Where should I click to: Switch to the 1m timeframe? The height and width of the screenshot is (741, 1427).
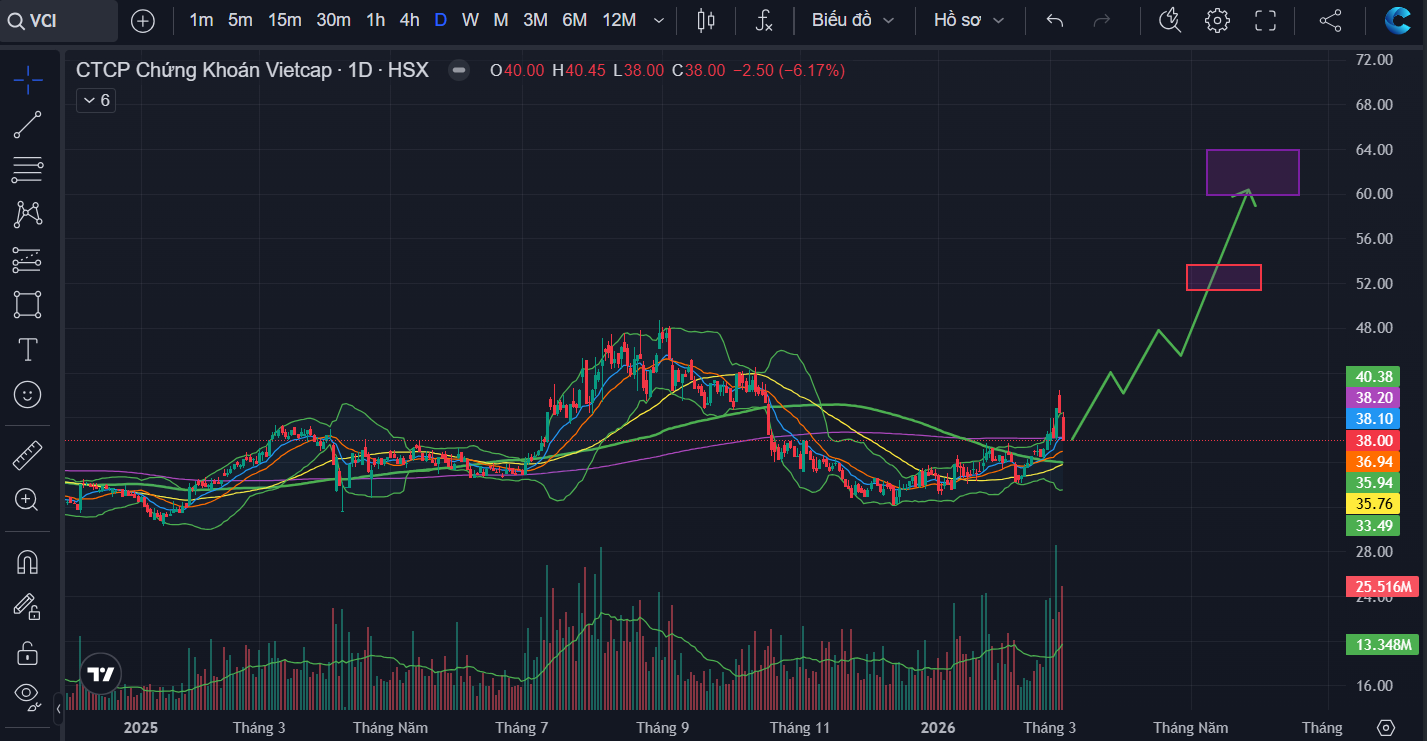coord(201,20)
